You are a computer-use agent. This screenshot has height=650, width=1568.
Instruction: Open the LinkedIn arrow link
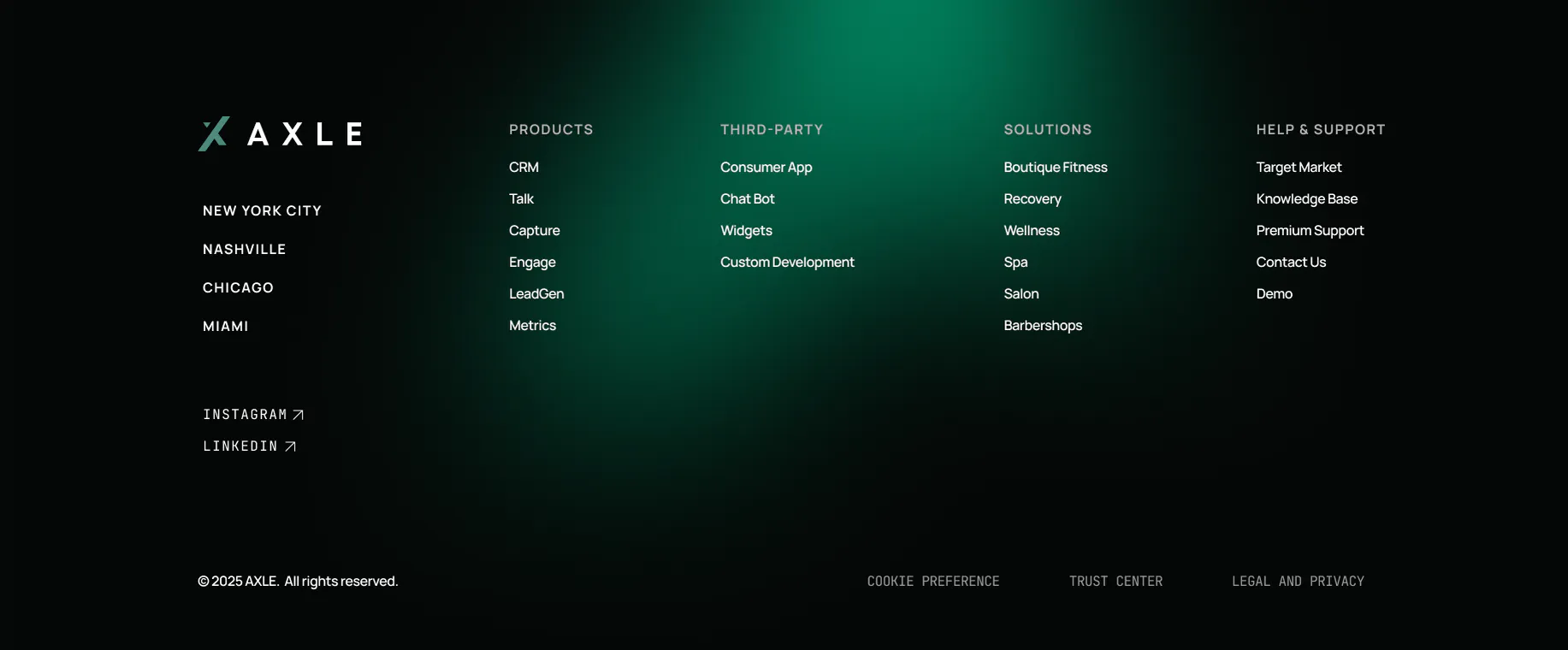tap(249, 446)
